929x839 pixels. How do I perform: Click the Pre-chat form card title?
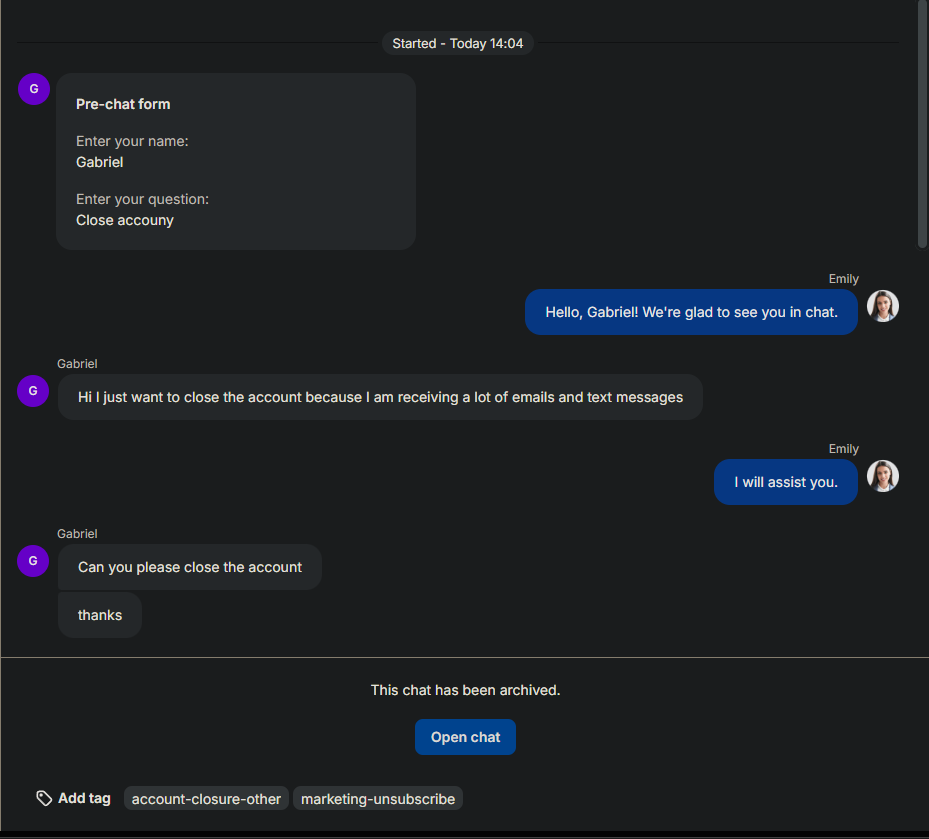tap(123, 104)
